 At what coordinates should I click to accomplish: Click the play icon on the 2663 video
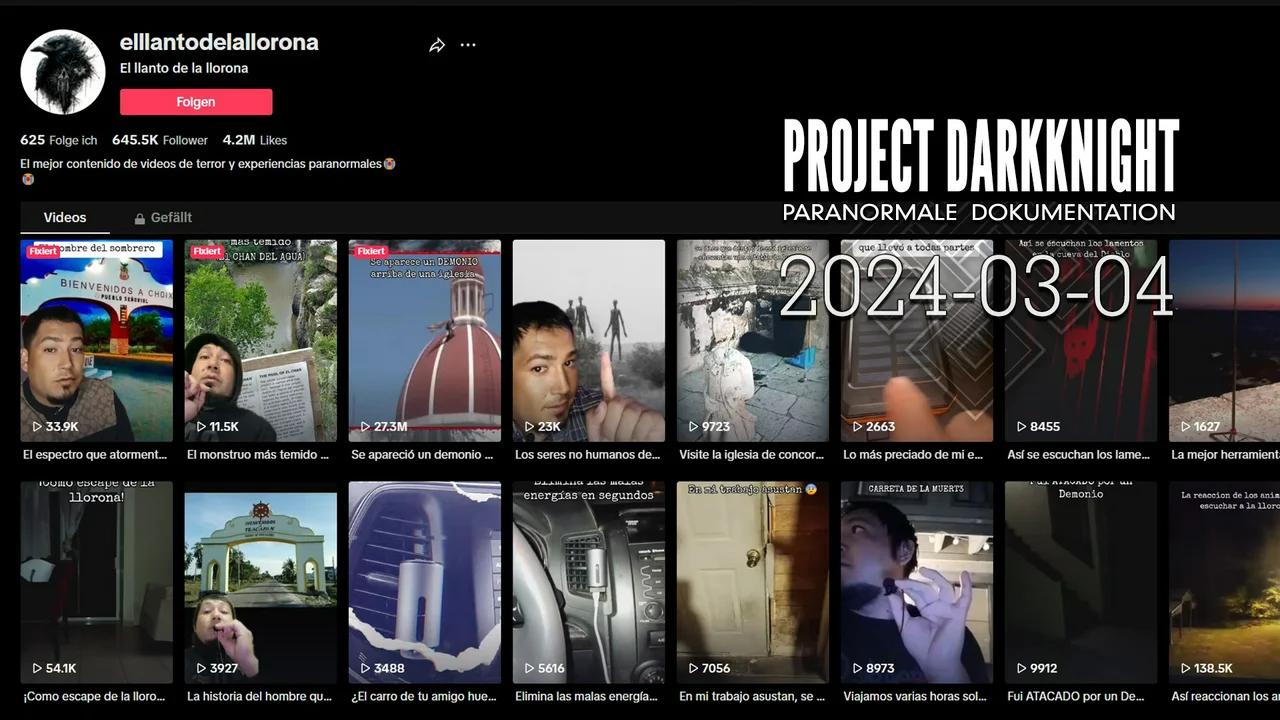[x=856, y=426]
